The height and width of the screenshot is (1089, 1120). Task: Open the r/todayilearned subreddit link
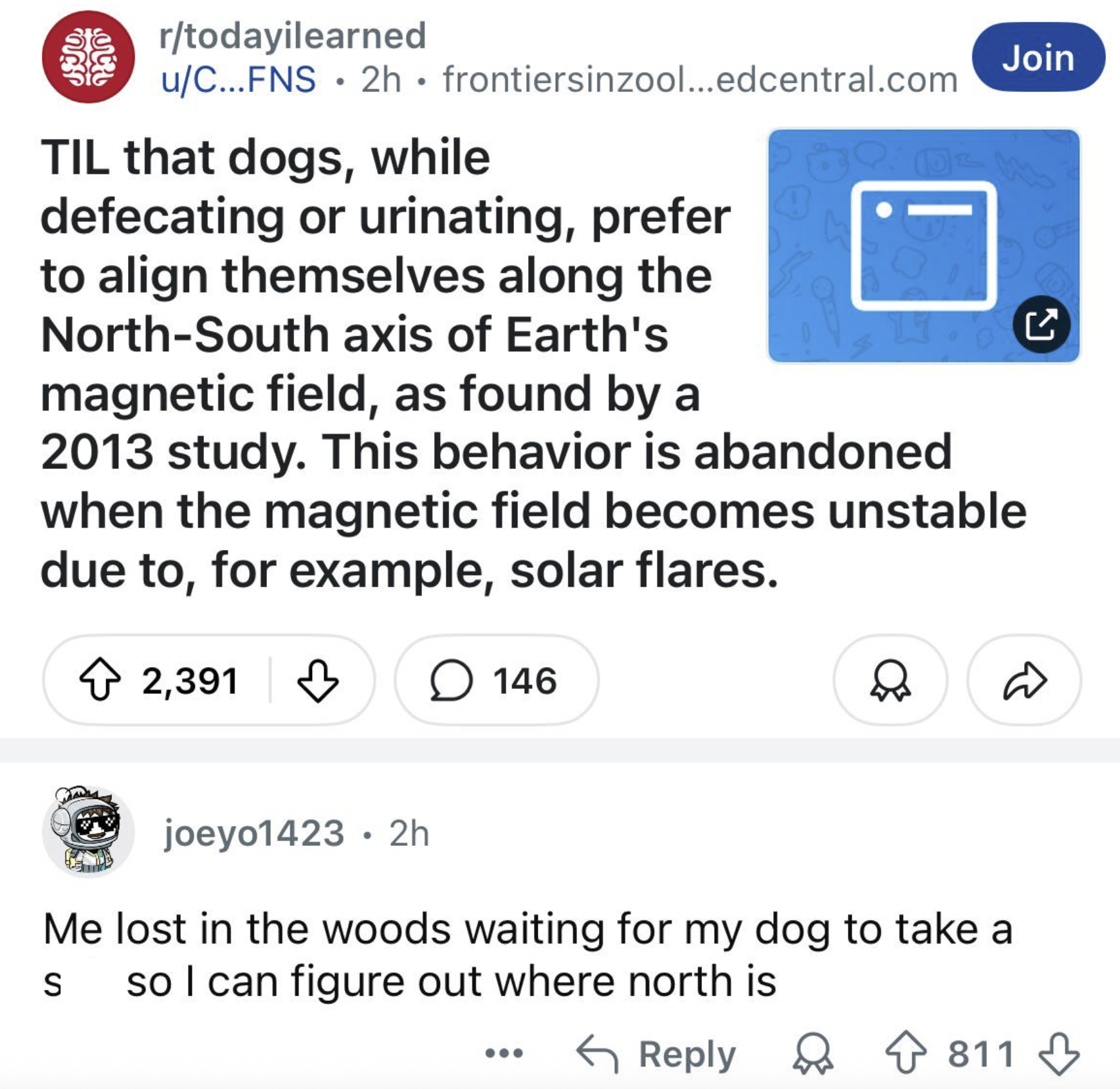293,35
